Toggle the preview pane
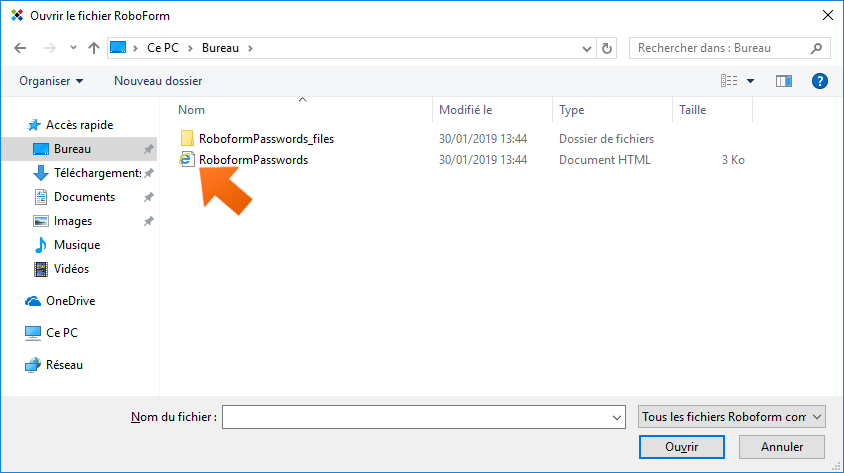 (x=784, y=81)
